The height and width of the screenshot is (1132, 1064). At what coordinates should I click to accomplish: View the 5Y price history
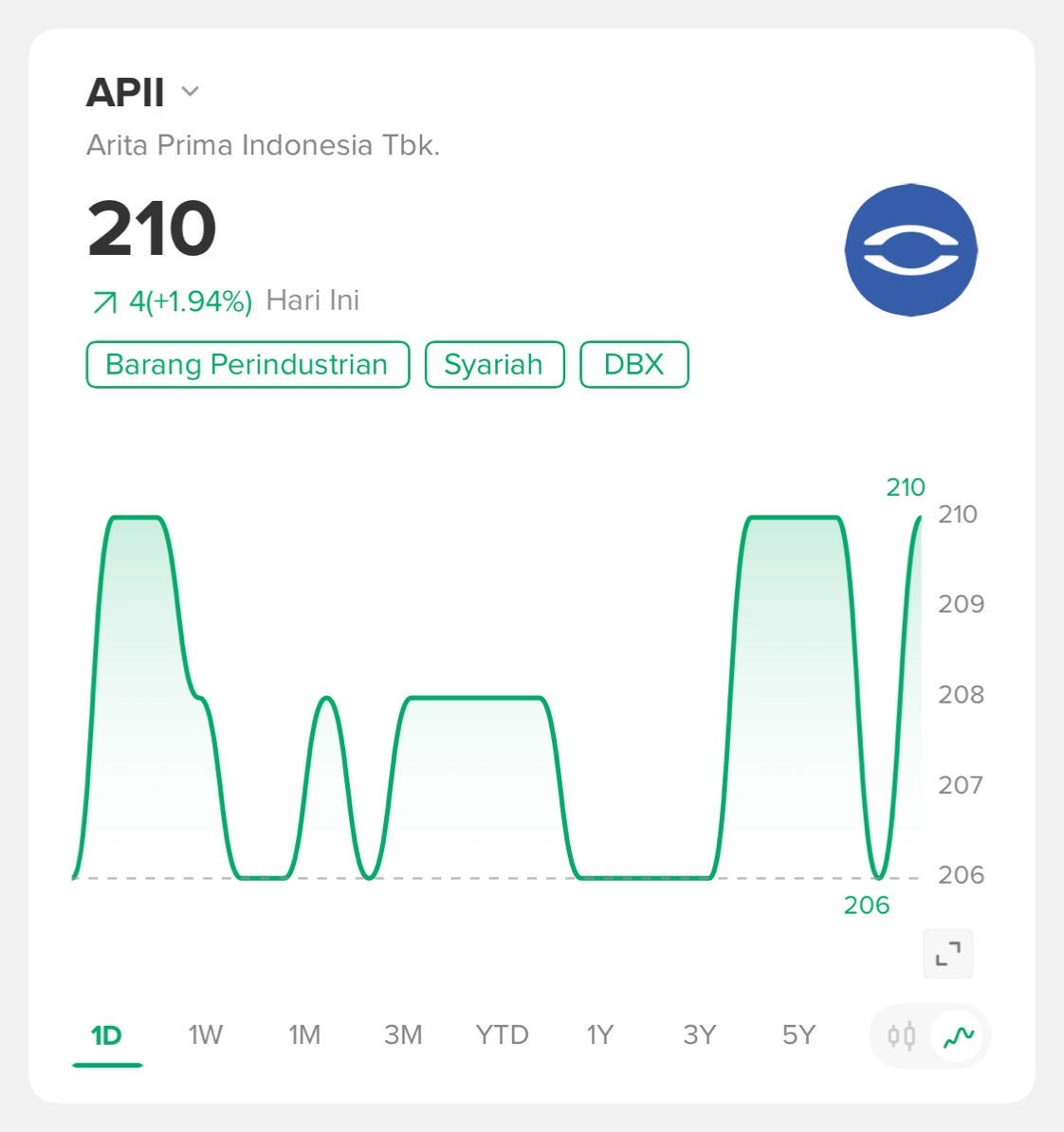click(x=798, y=1034)
